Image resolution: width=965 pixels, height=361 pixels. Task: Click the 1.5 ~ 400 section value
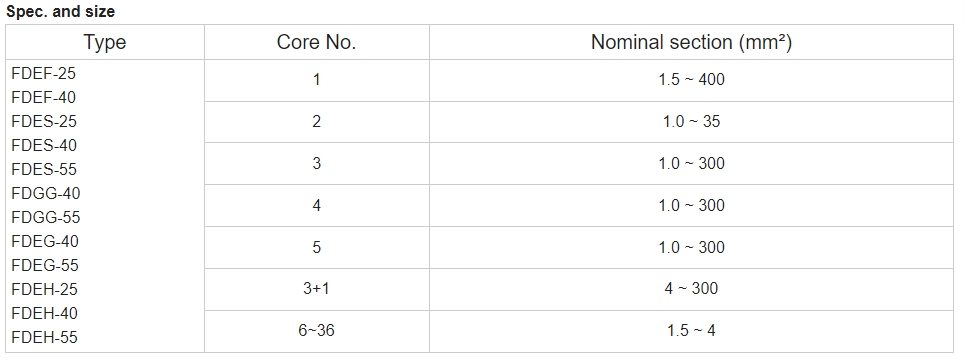691,79
